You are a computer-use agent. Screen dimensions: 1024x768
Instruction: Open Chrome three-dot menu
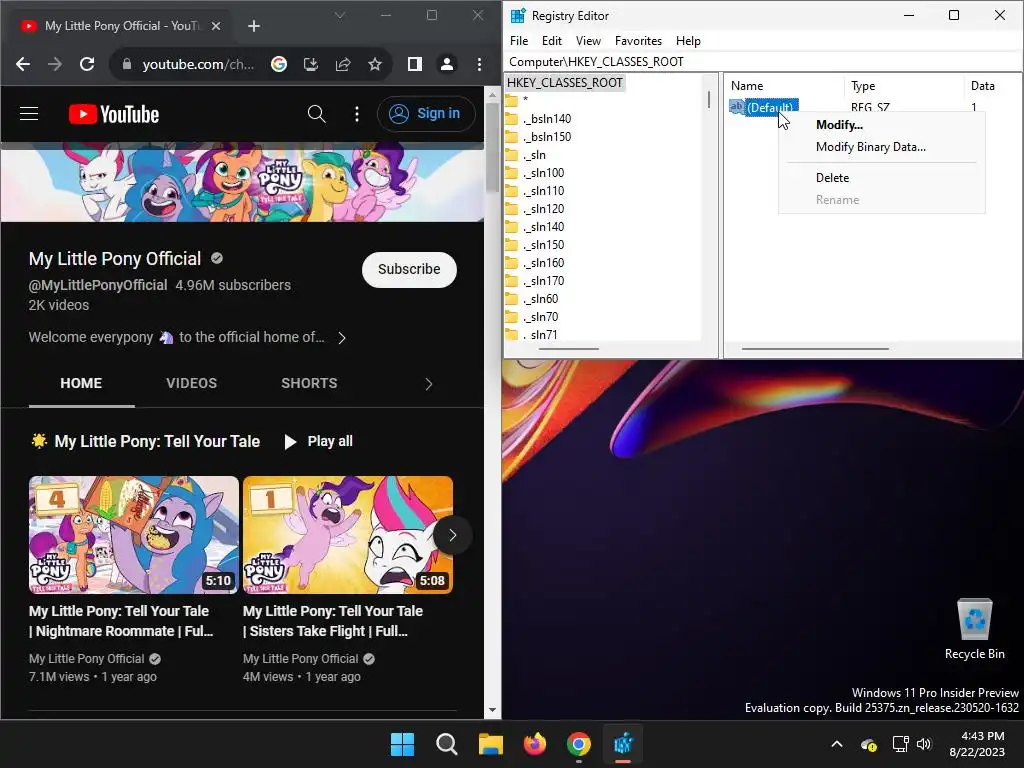(479, 64)
